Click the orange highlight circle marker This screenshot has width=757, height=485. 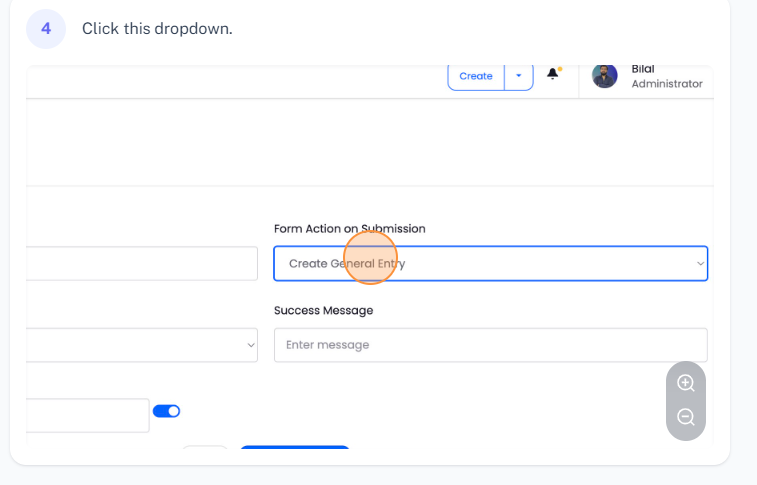pos(371,258)
